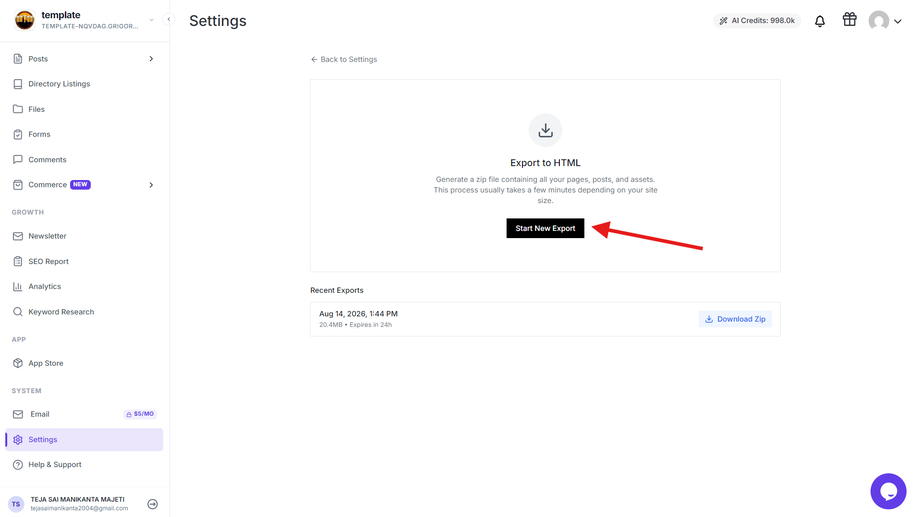This screenshot has height=517, width=920.
Task: Click the tejasaimanikanta2004@gmail.com email text
Action: (x=79, y=509)
